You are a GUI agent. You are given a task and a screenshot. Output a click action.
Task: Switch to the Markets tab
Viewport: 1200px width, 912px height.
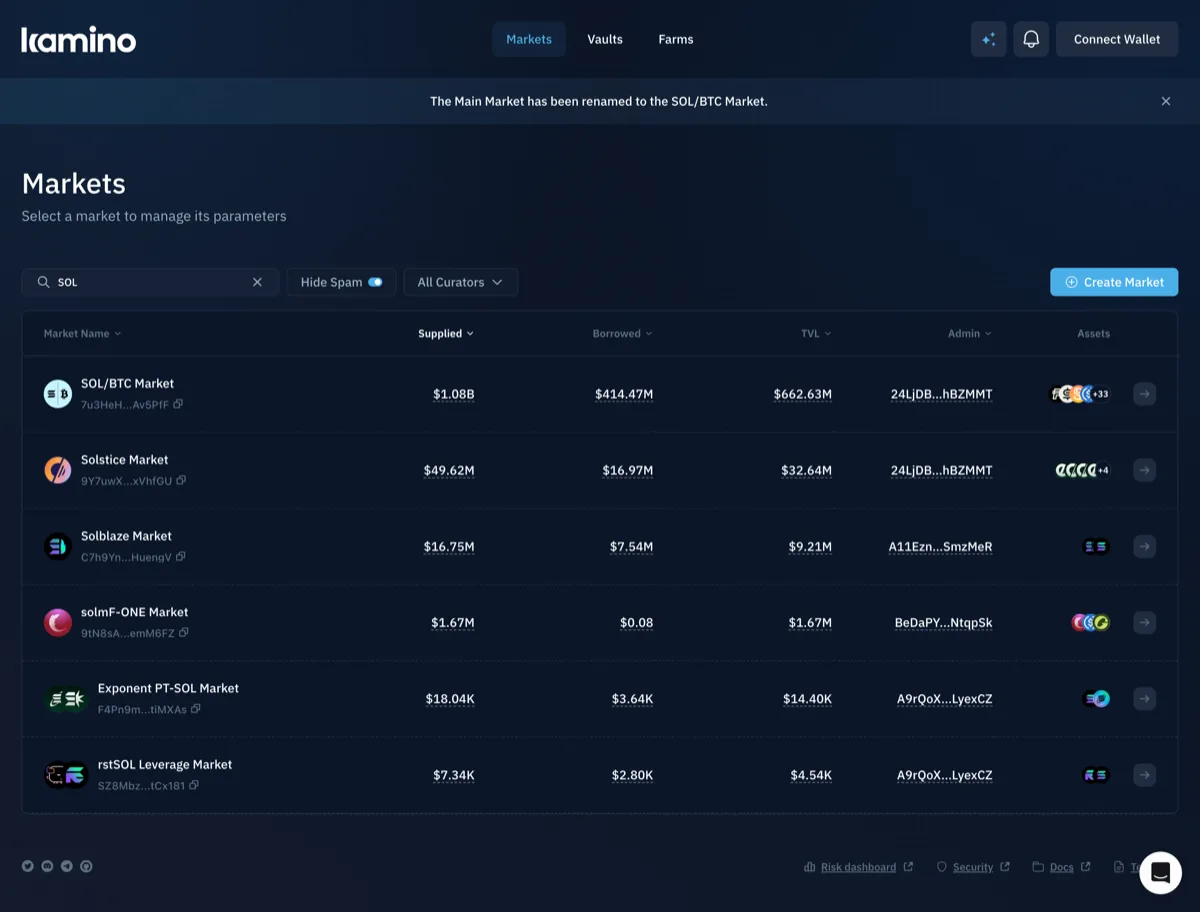pyautogui.click(x=529, y=39)
